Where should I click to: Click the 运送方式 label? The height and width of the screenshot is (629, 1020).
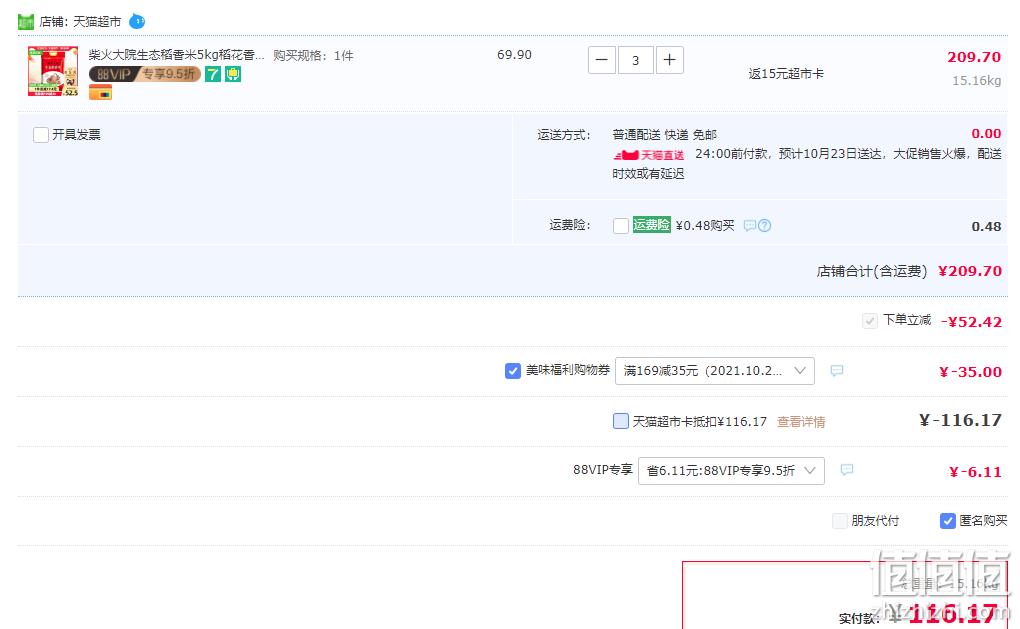point(564,135)
